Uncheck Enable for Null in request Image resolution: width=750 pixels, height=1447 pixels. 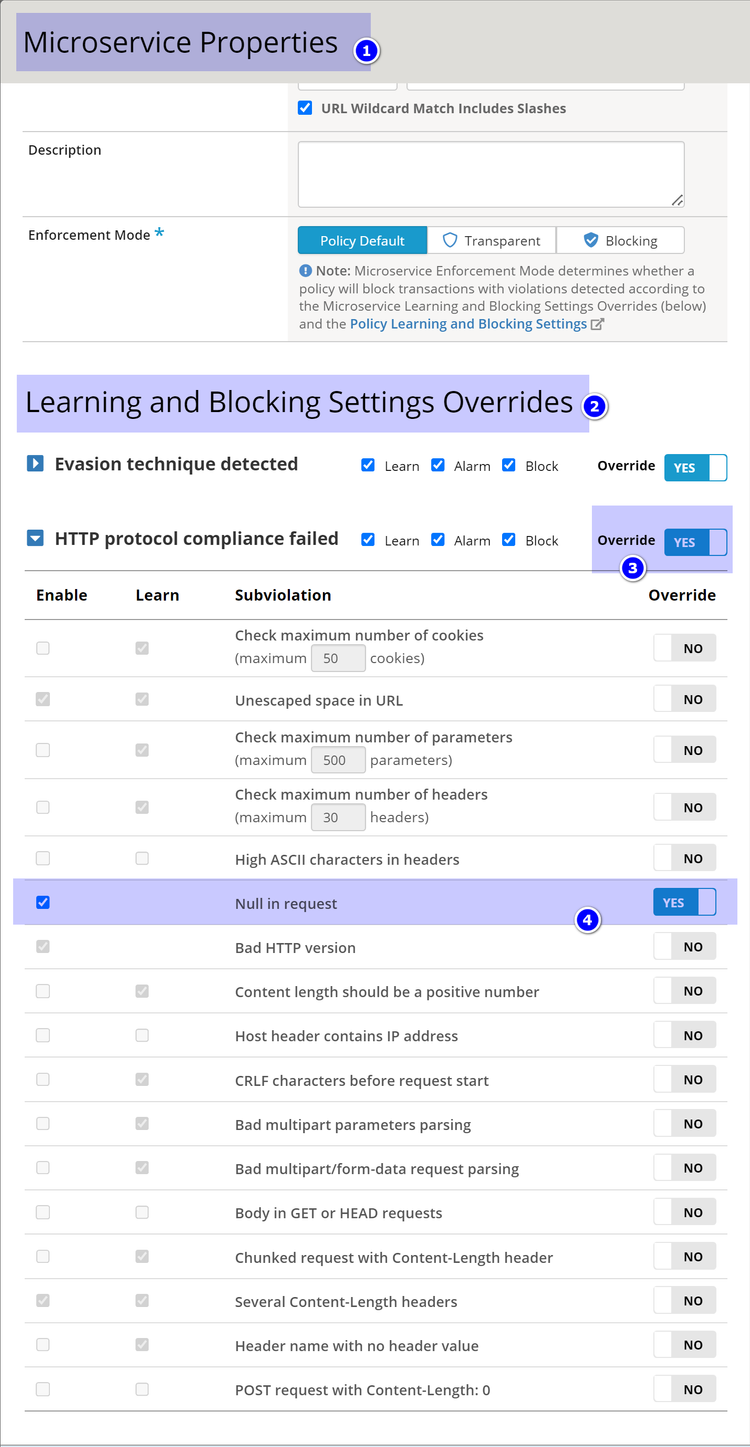tap(43, 903)
